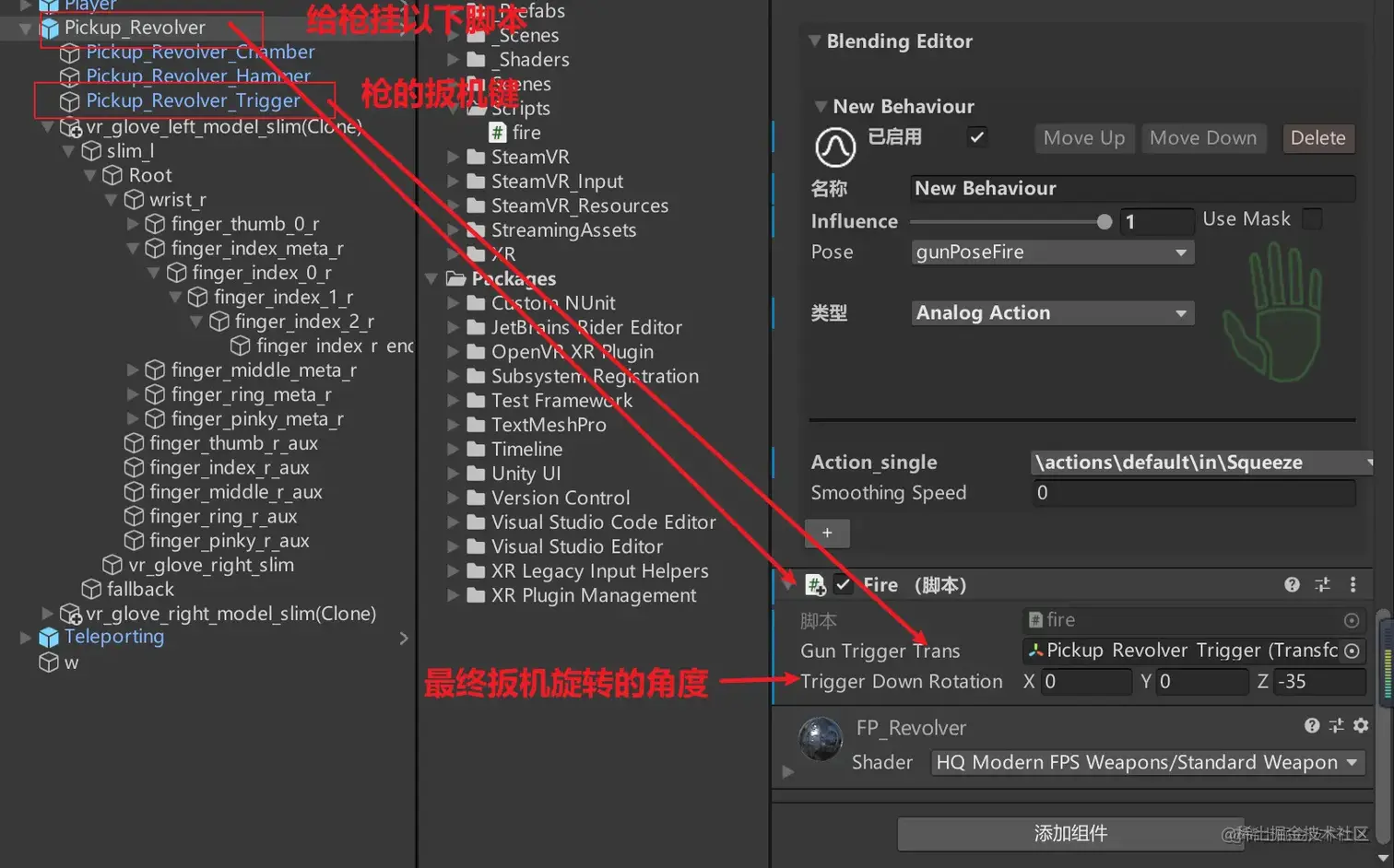
Task: Select Pickup_Revolver prefab cube icon
Action: [50, 29]
